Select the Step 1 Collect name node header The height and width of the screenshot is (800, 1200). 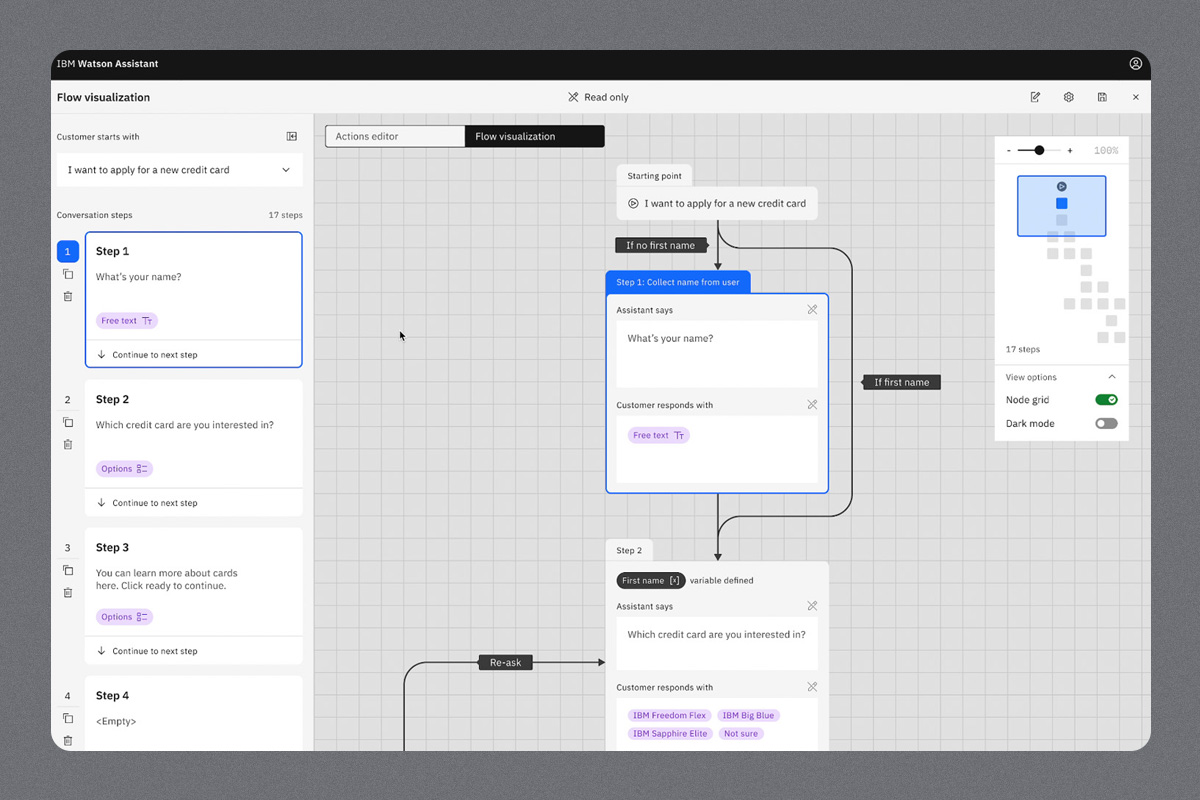[678, 282]
